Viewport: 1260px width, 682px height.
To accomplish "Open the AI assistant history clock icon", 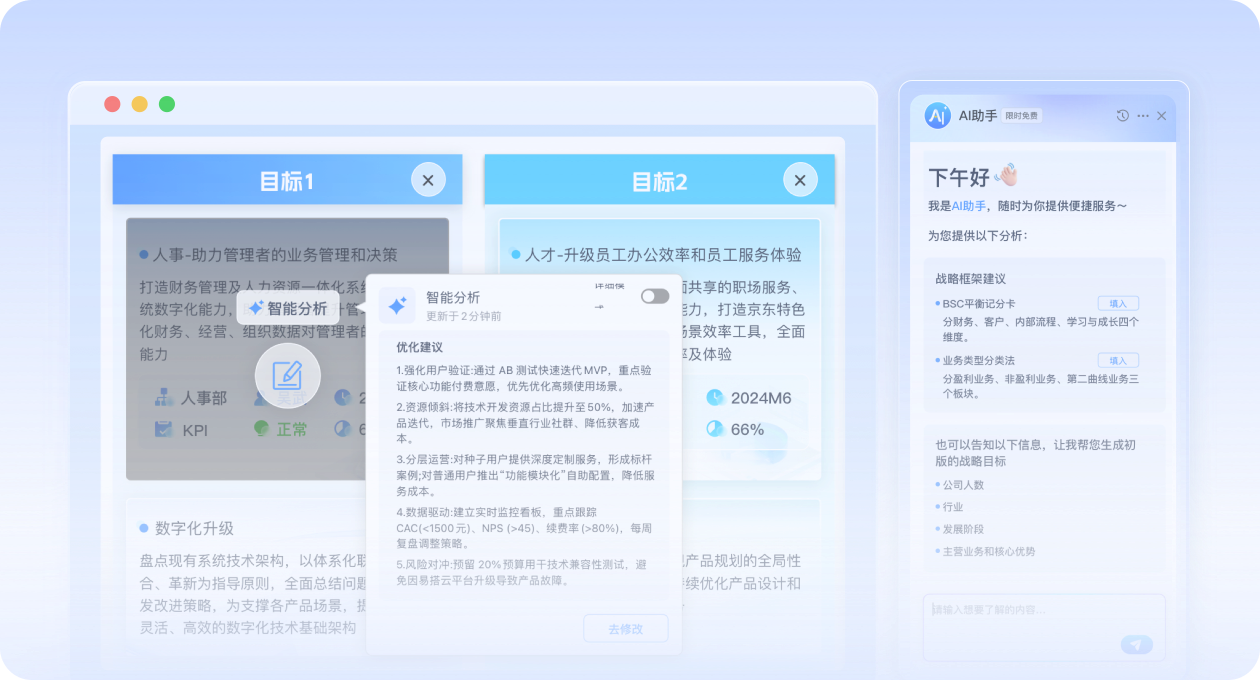I will pyautogui.click(x=1123, y=116).
